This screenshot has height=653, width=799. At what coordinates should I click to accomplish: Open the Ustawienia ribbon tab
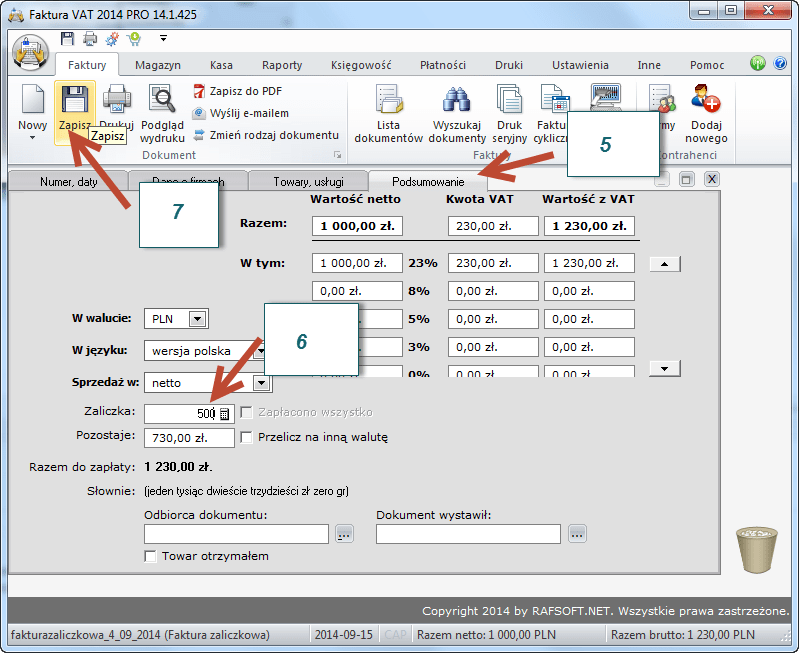[580, 65]
